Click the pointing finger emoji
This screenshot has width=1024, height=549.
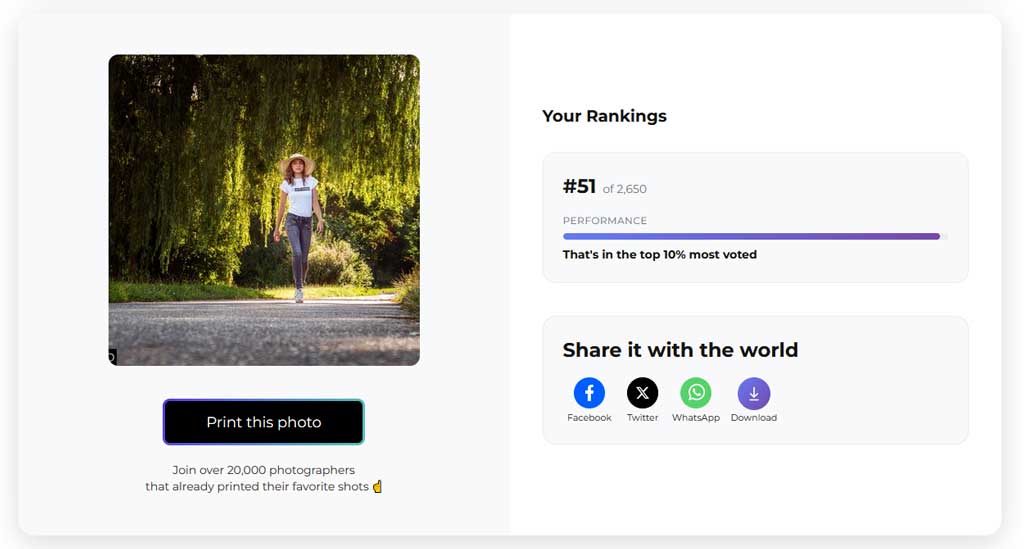point(377,487)
